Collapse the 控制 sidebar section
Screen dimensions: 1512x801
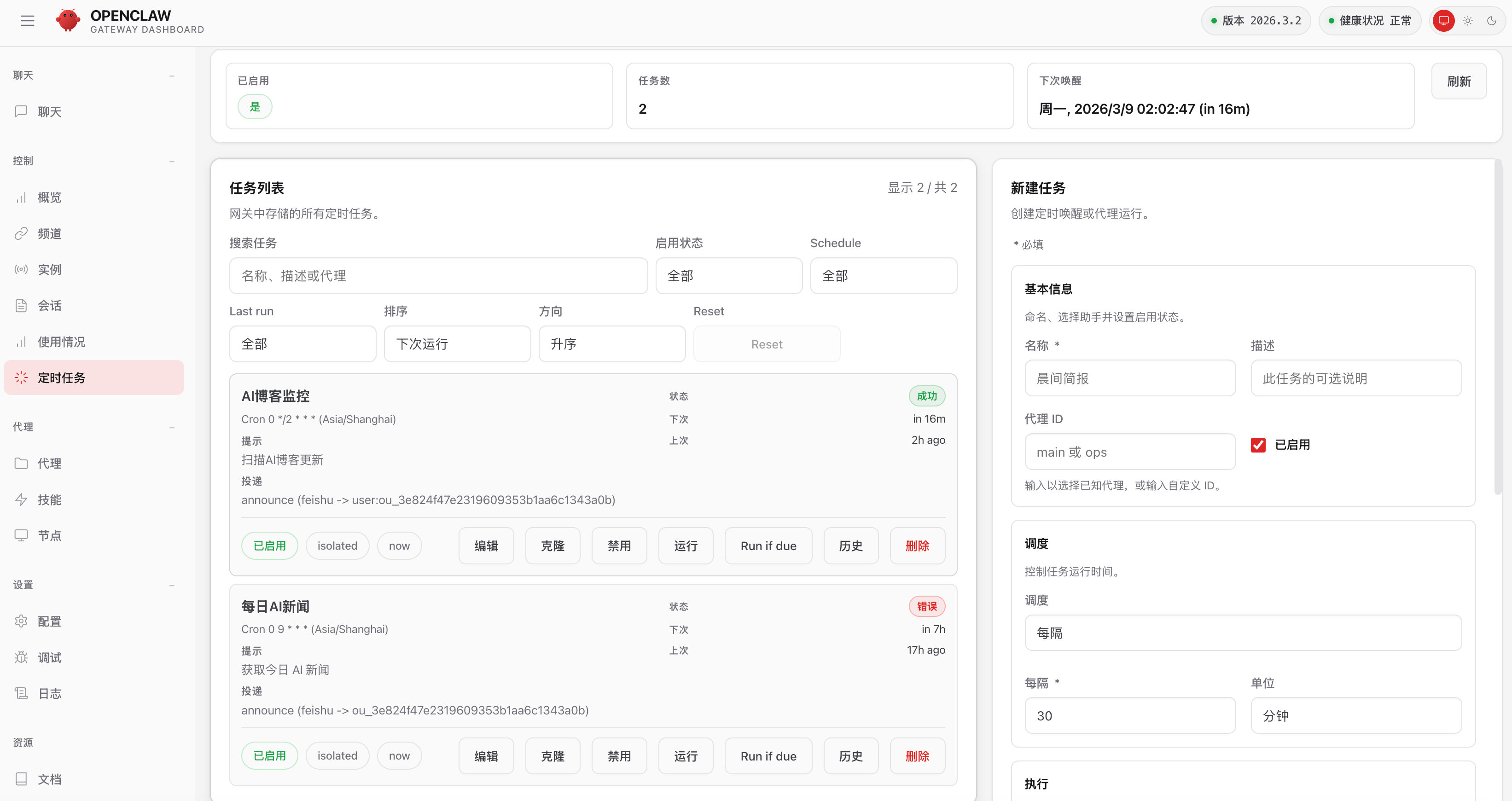[171, 161]
